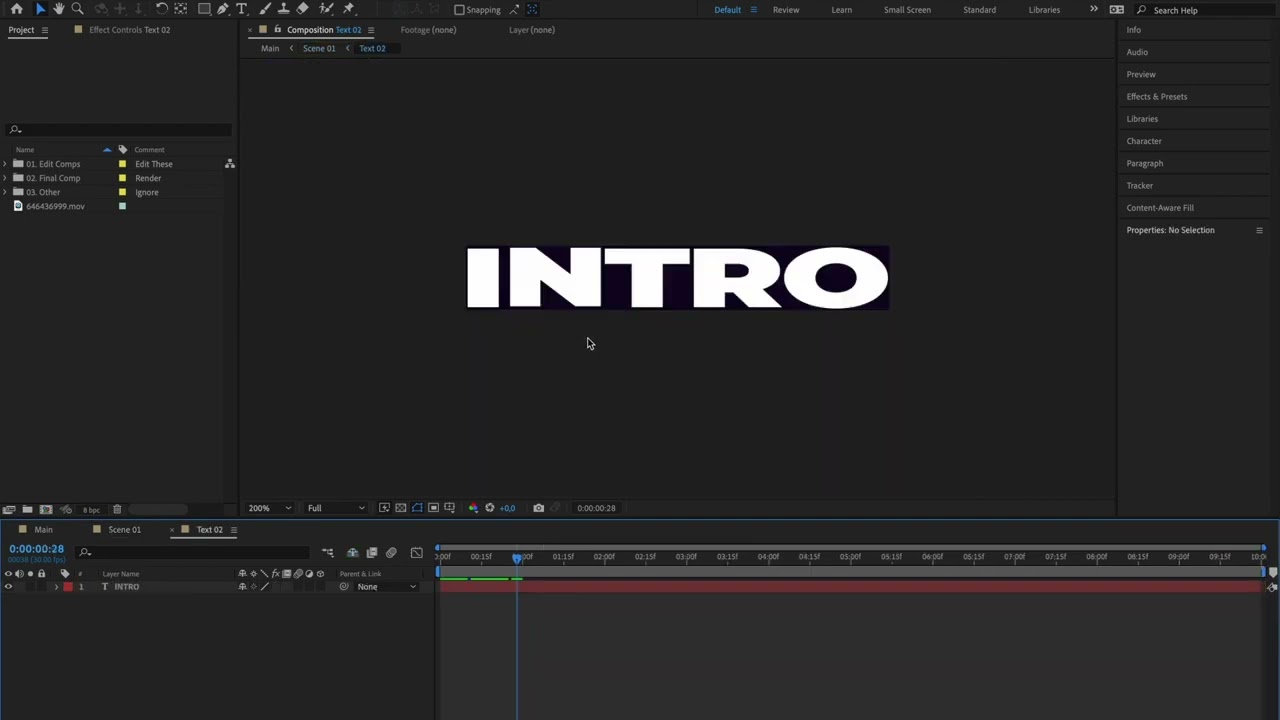Choose the Clone Stamp tool
Image resolution: width=1280 pixels, height=720 pixels.
(284, 9)
